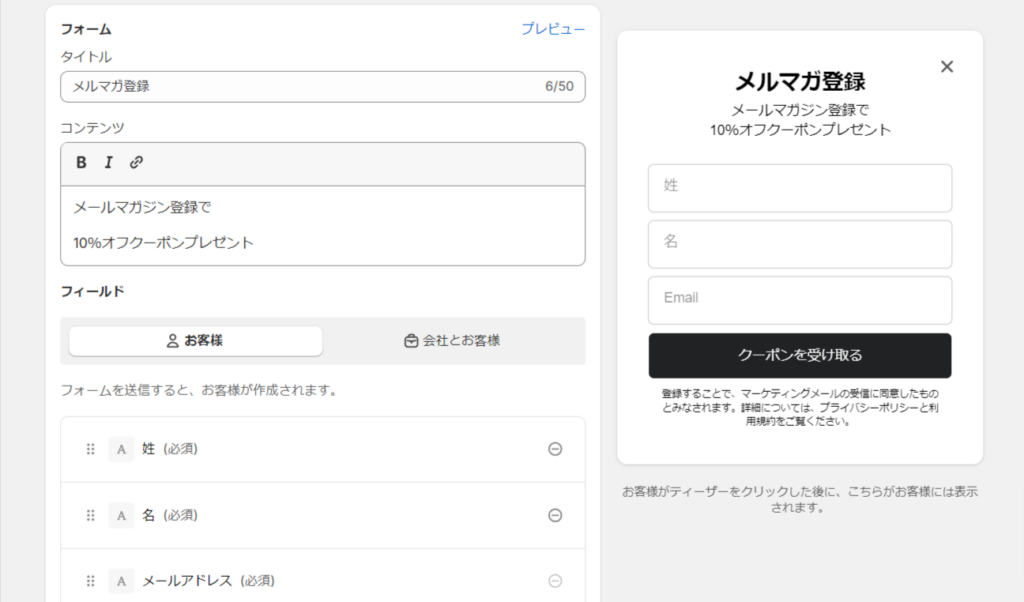This screenshot has width=1024, height=602.
Task: Close the メルマガ登録 preview popup
Action: pos(947,67)
